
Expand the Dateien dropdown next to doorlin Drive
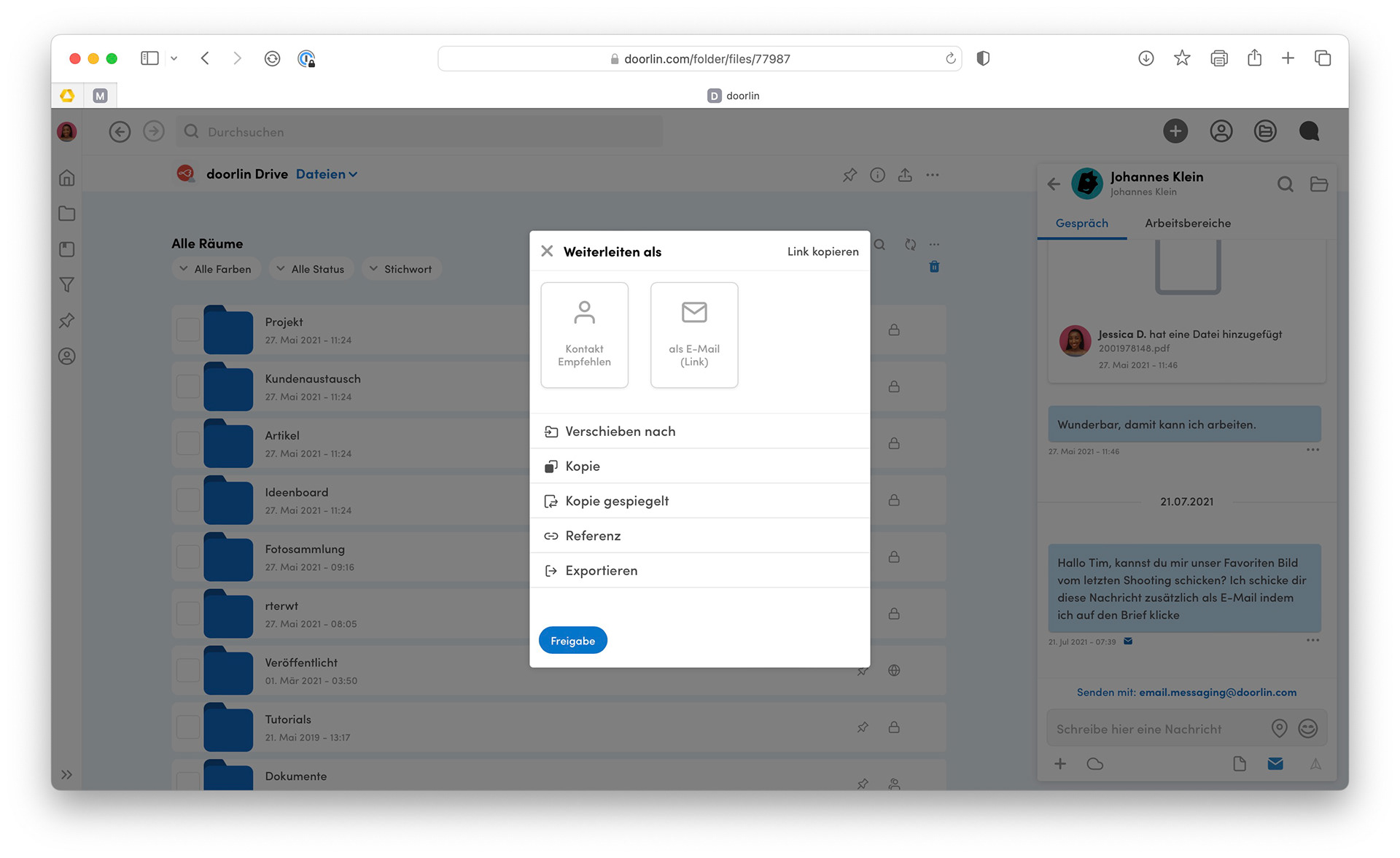pyautogui.click(x=327, y=174)
